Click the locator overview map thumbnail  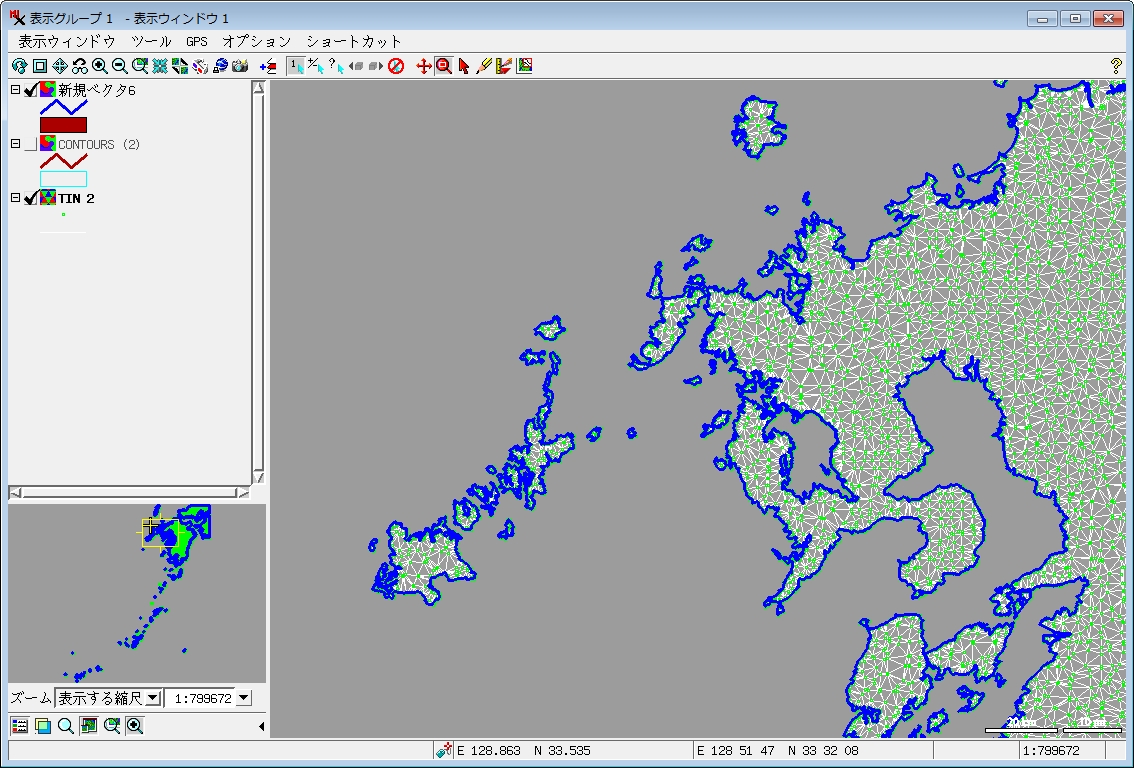(x=137, y=594)
